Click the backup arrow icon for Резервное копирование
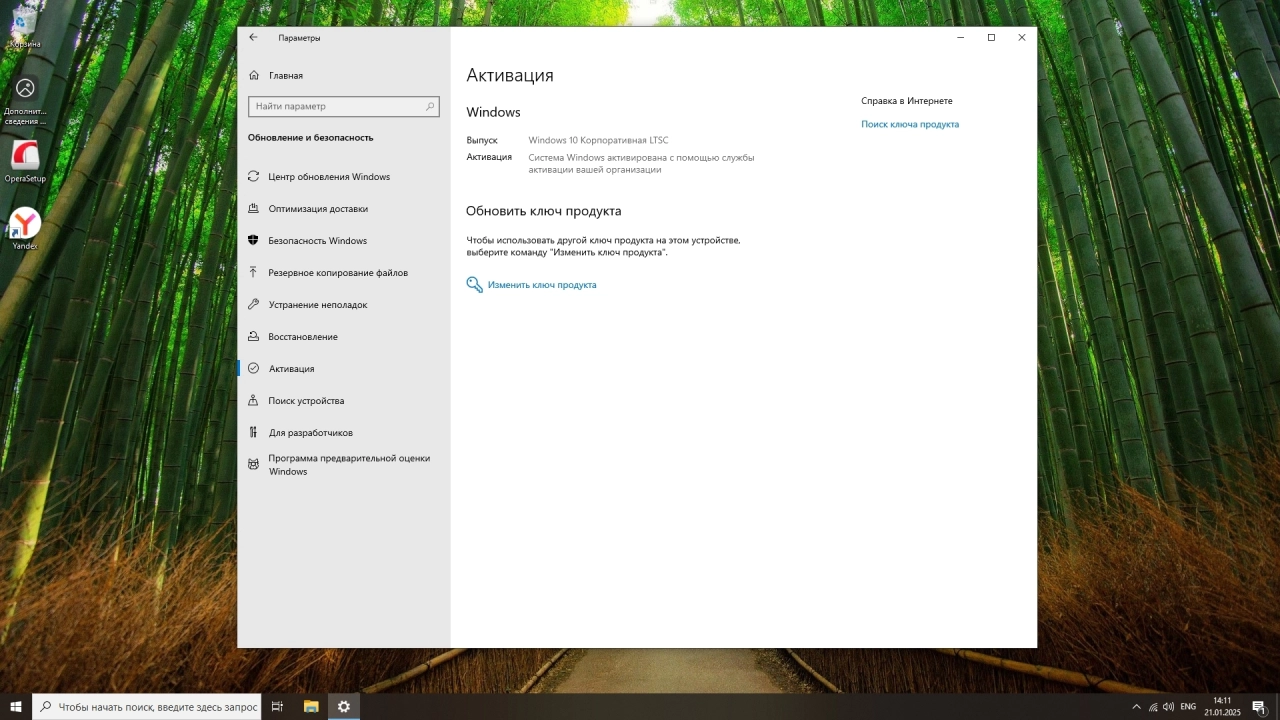1280x720 pixels. pos(253,272)
